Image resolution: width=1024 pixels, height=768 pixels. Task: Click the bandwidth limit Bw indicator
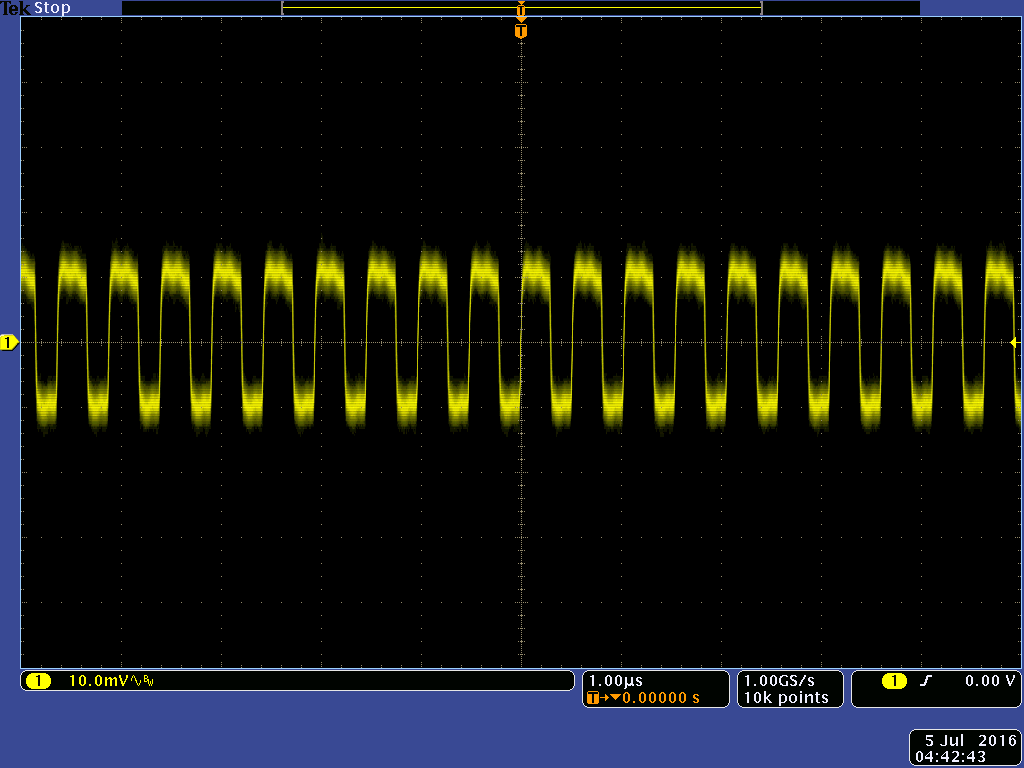click(x=147, y=682)
